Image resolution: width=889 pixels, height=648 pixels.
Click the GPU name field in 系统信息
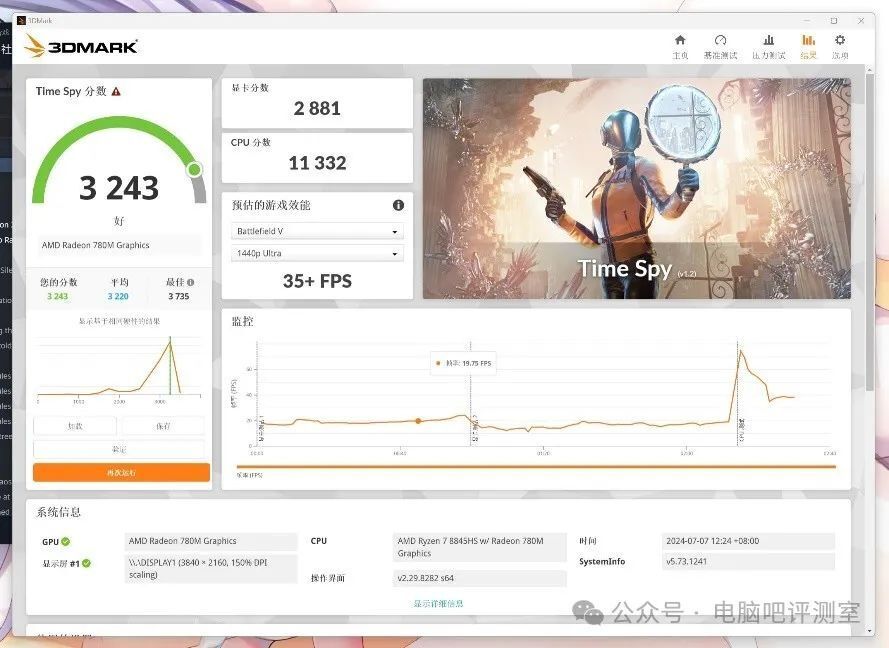[x=211, y=541]
